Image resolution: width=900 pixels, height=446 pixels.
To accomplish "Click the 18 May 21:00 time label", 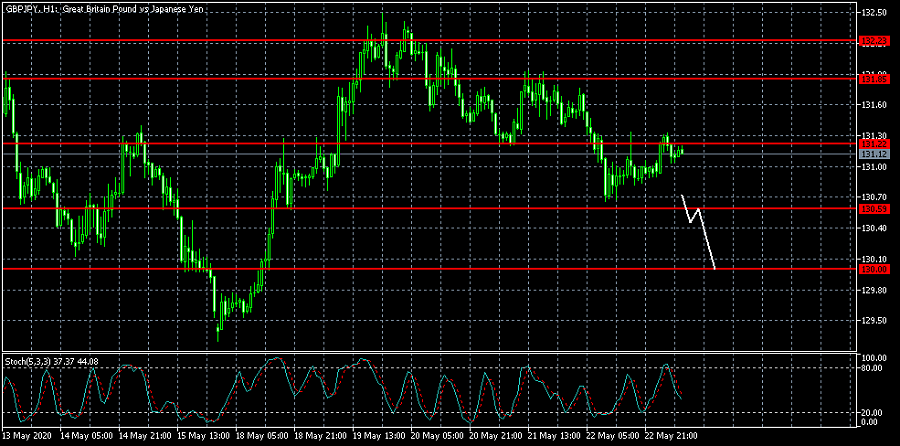I will 322,436.
